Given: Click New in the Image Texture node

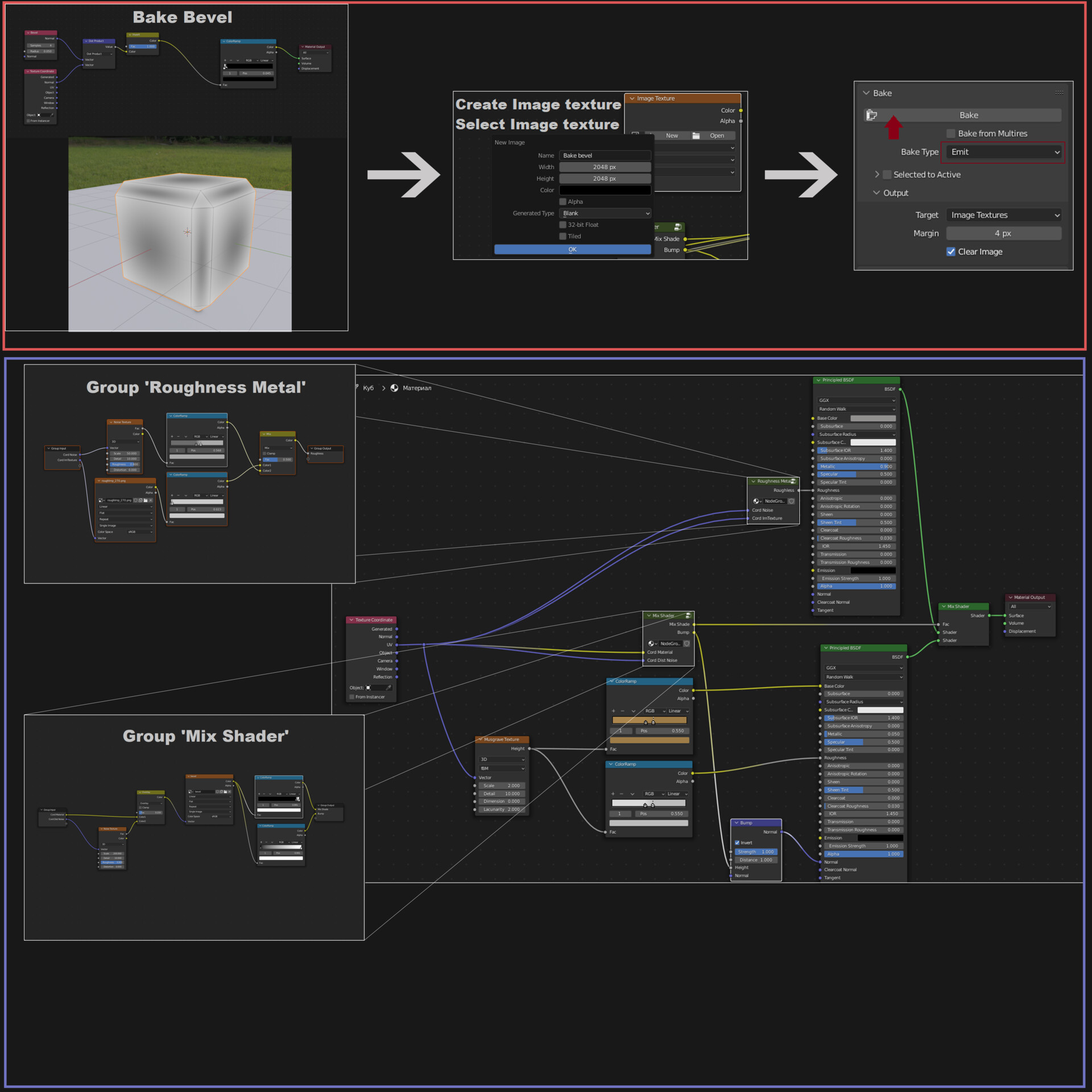Looking at the screenshot, I should [x=672, y=135].
